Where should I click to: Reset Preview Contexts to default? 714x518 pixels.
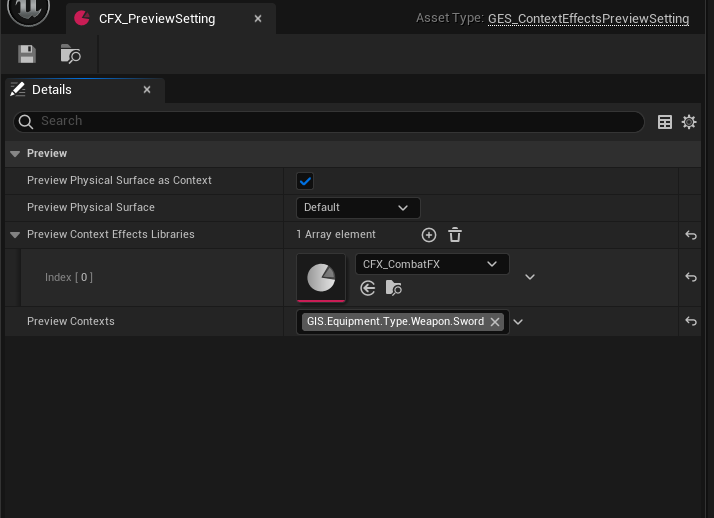tap(691, 321)
